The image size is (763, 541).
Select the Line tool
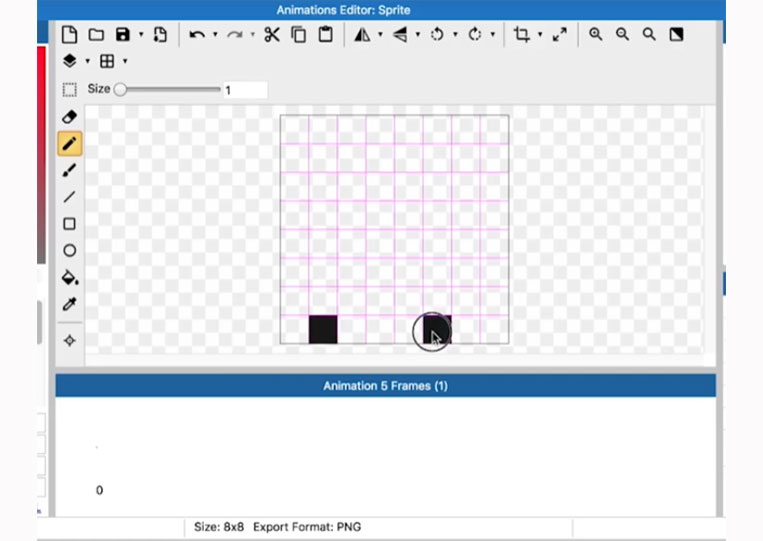click(70, 197)
